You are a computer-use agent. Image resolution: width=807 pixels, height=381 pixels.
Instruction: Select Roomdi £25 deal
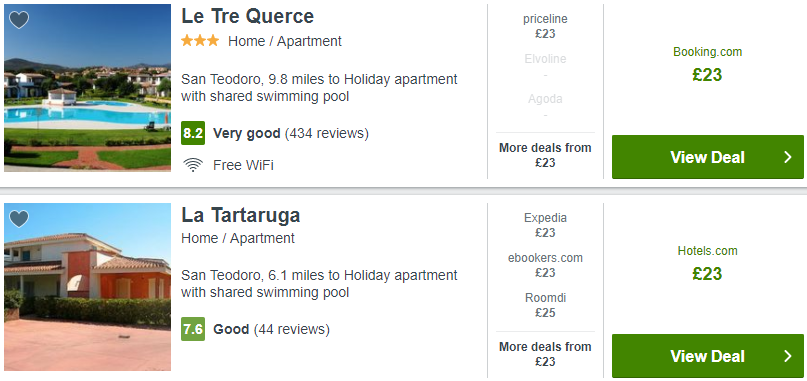[545, 305]
